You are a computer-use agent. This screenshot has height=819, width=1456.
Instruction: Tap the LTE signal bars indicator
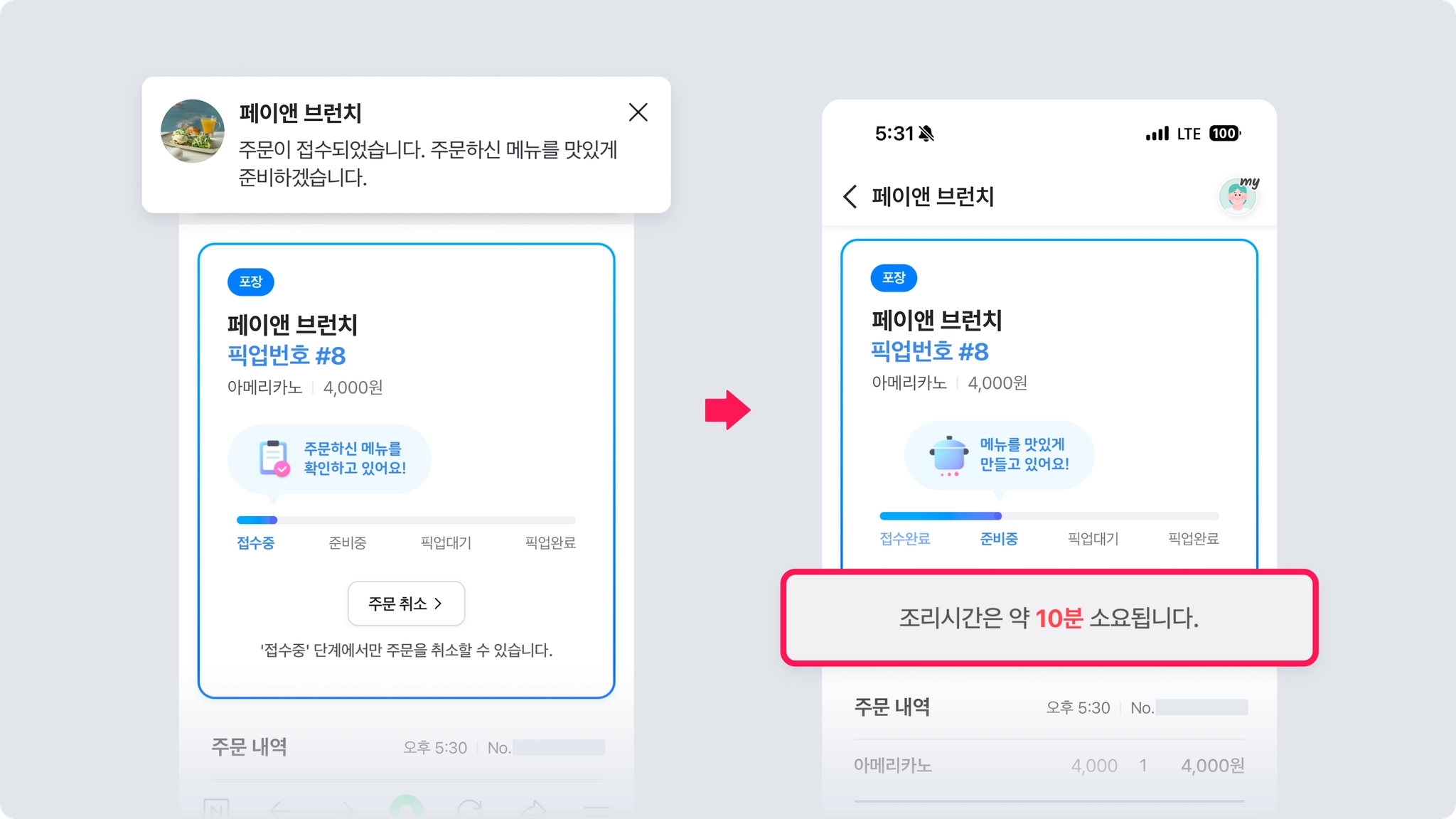1157,134
